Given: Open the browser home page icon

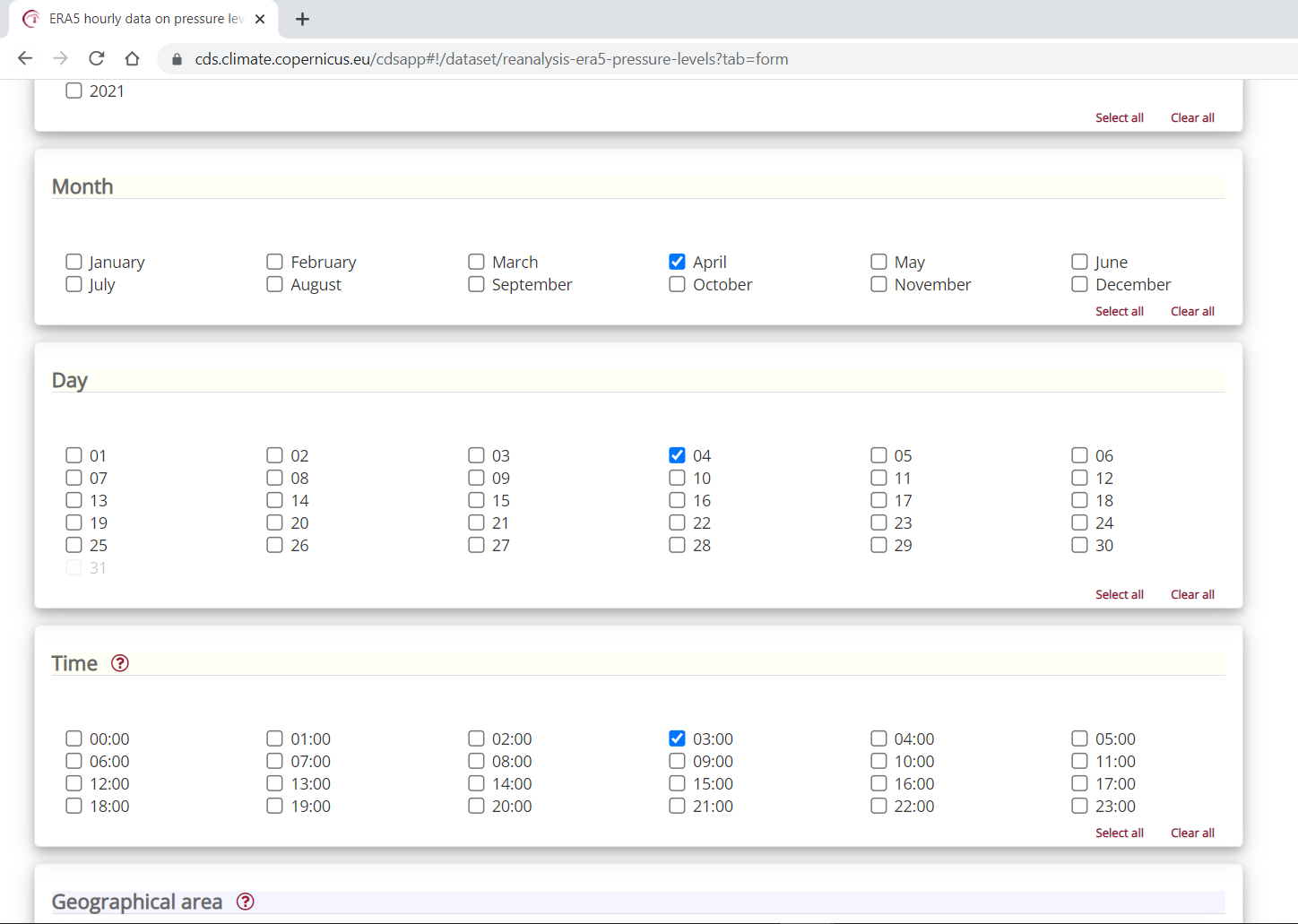Looking at the screenshot, I should coord(132,58).
